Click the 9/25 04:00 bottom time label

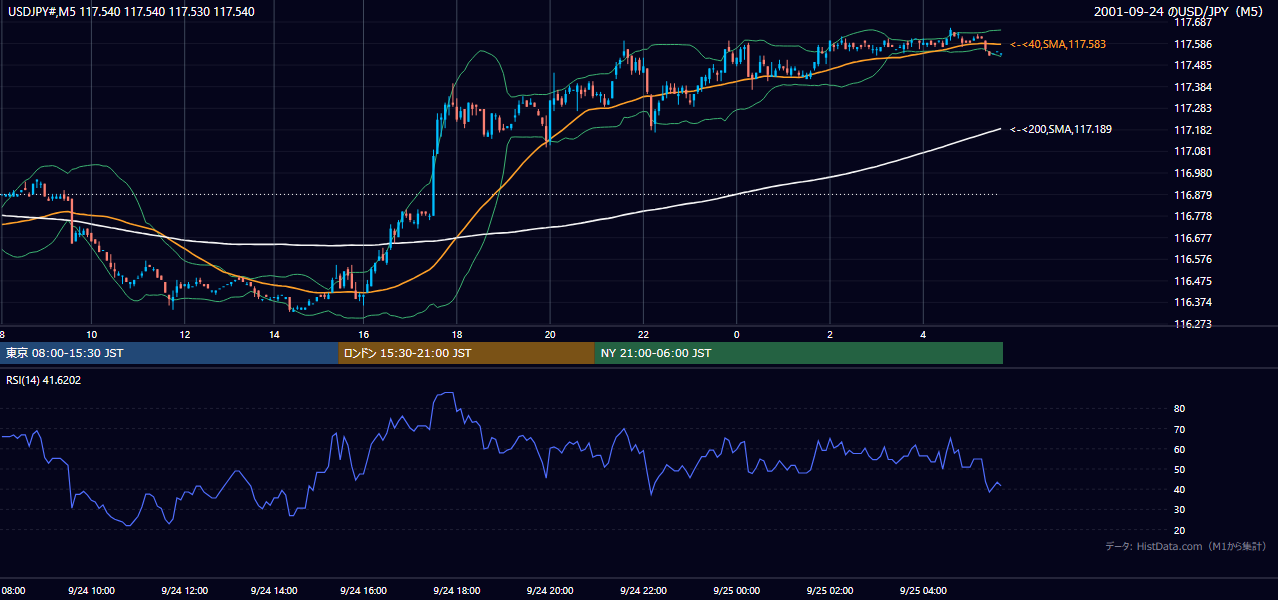click(923, 591)
